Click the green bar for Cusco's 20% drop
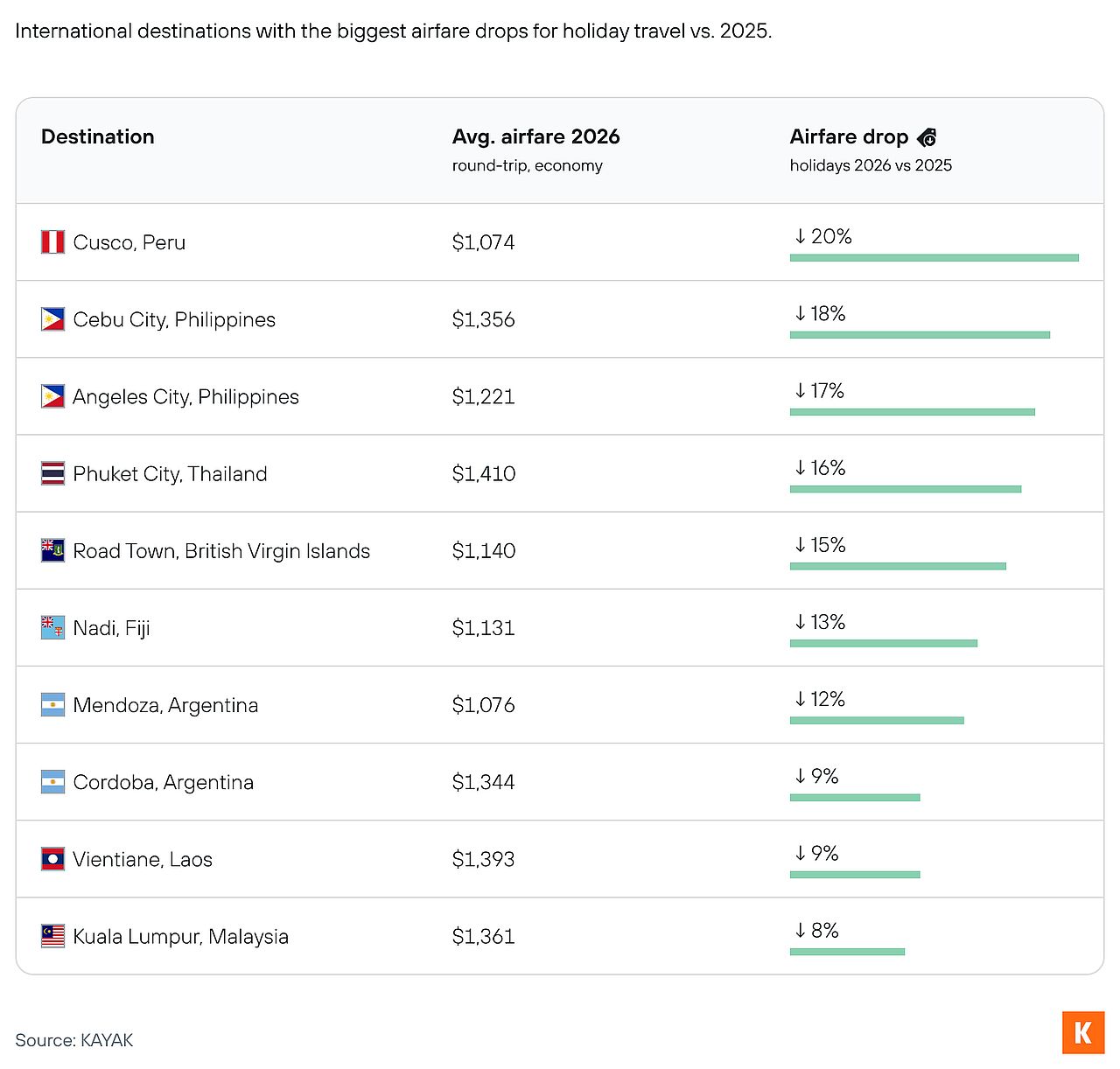The height and width of the screenshot is (1069, 1120). coord(934,258)
